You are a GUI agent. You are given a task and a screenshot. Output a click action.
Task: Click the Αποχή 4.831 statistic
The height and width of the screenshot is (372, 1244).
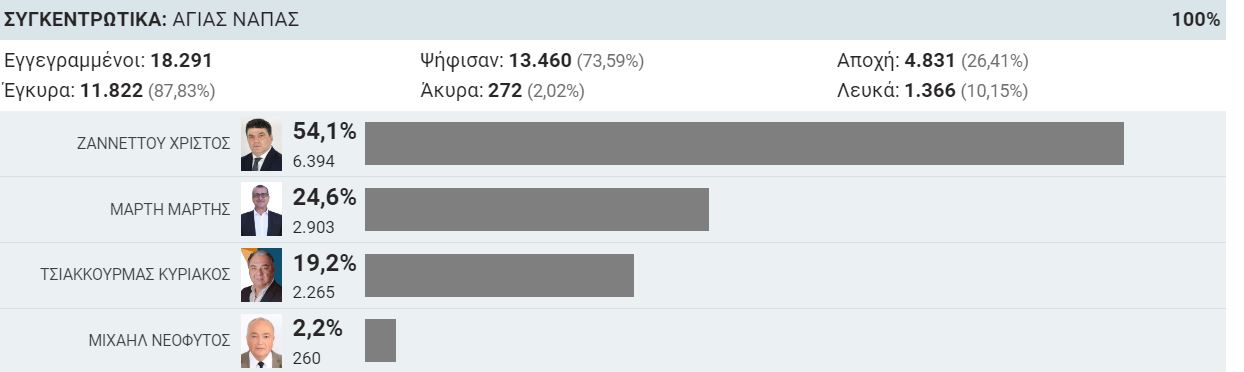pyautogui.click(x=933, y=61)
